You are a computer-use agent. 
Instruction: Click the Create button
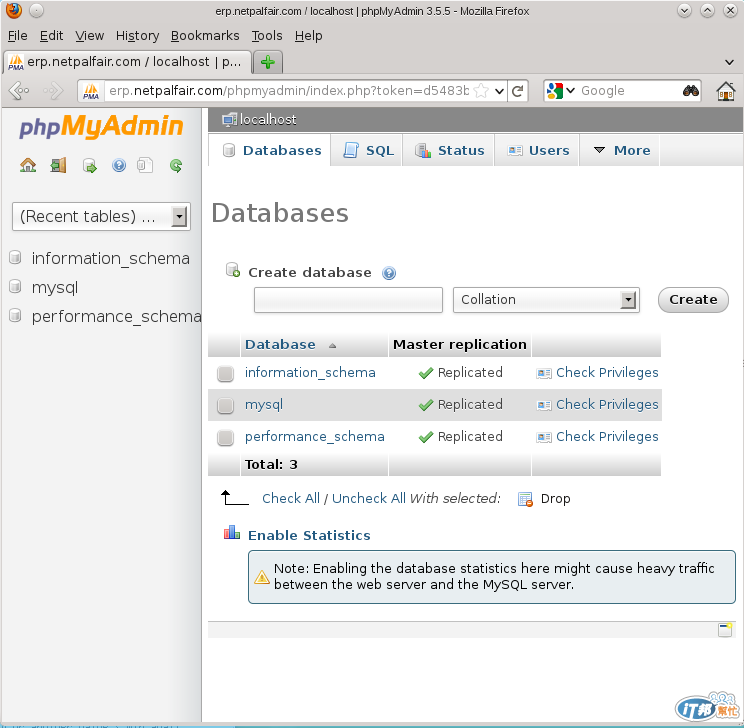tap(693, 300)
